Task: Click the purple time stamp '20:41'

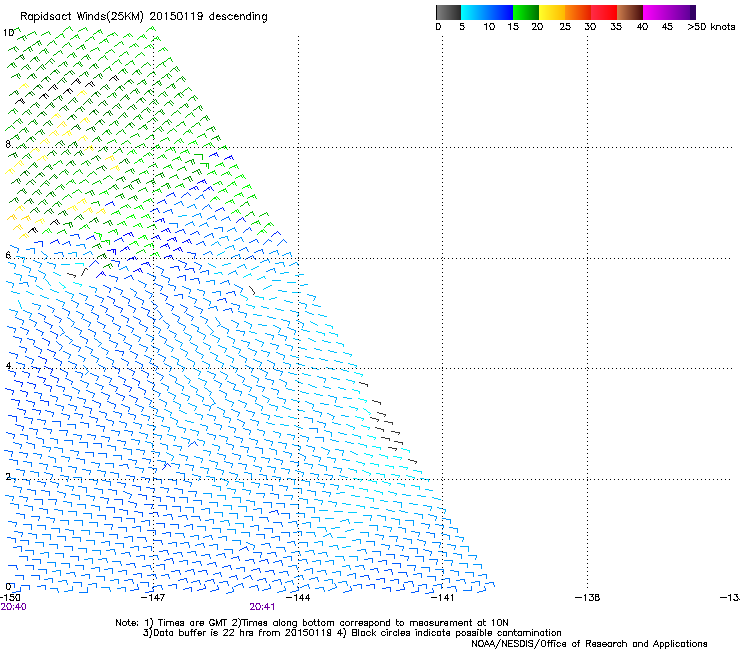Action: (x=262, y=607)
